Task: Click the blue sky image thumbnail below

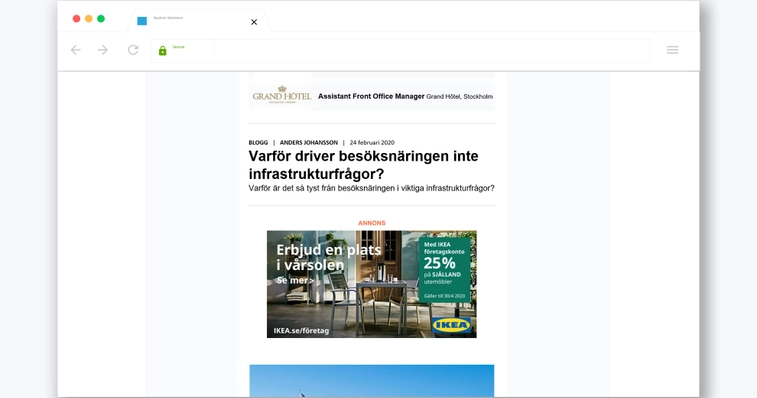Action: pyautogui.click(x=372, y=381)
